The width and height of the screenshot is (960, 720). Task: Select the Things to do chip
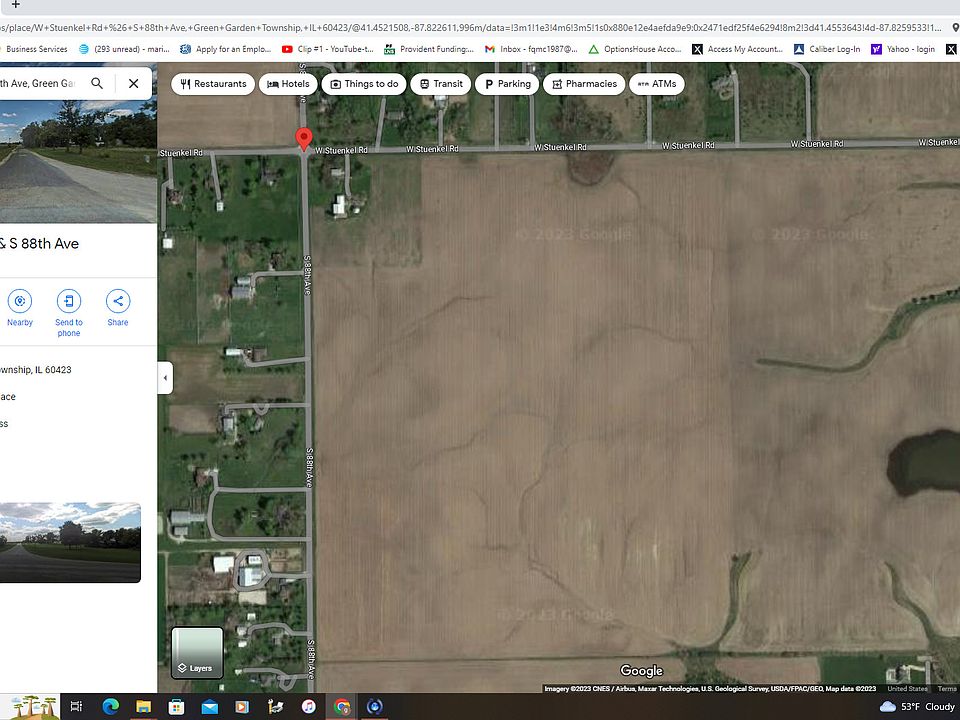point(364,84)
